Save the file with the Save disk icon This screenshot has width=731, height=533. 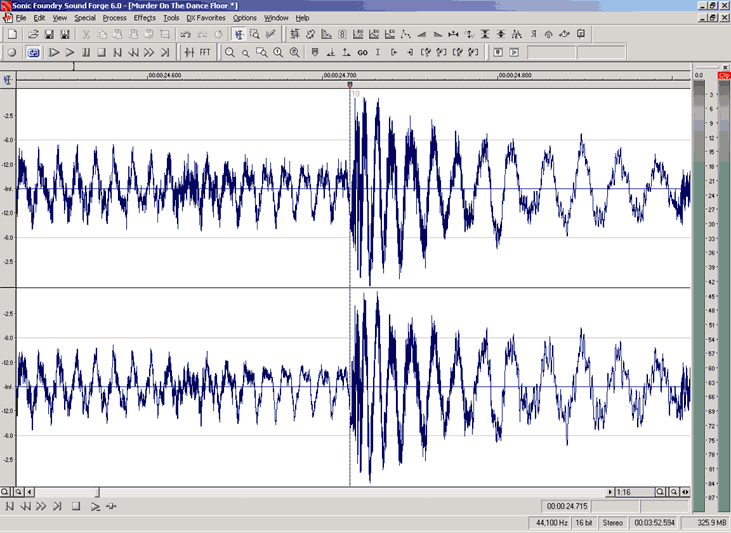pos(49,34)
